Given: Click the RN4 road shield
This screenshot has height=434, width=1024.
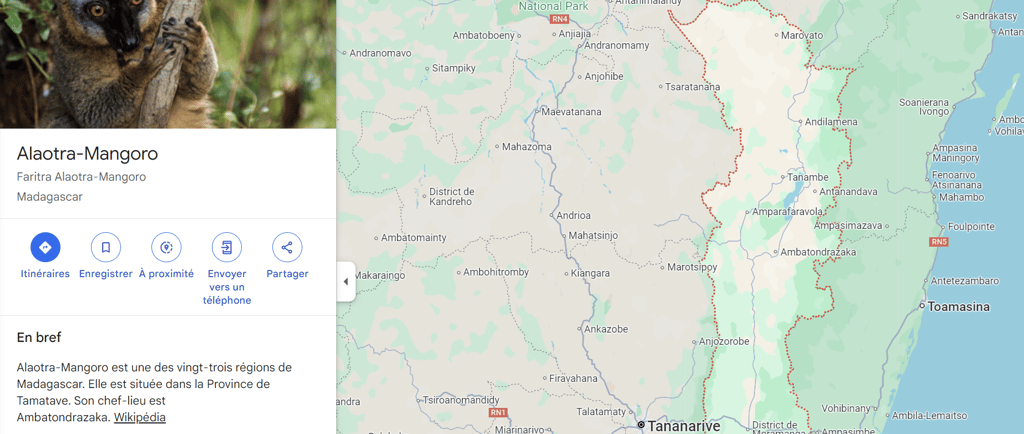Looking at the screenshot, I should pos(560,19).
